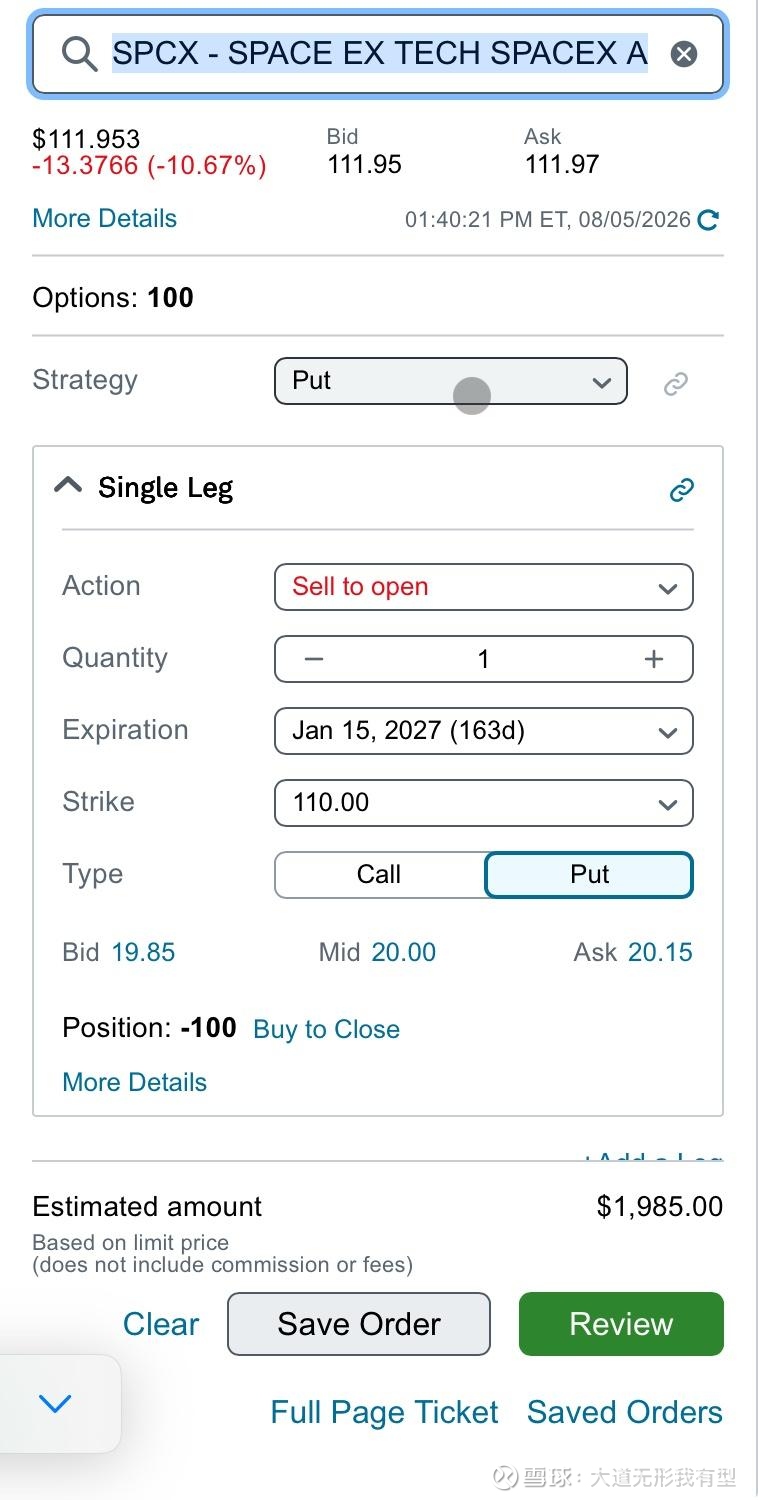Click the blue link icon in Single Leg
The height and width of the screenshot is (1500, 758).
pos(682,489)
